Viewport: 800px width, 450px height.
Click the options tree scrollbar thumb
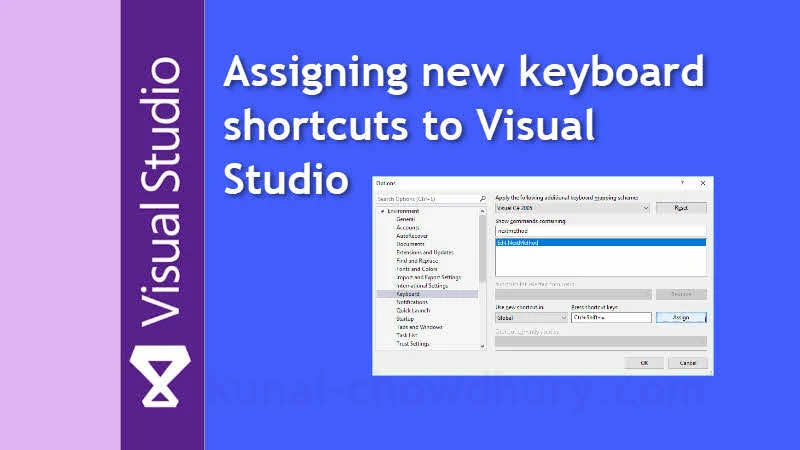pyautogui.click(x=482, y=248)
